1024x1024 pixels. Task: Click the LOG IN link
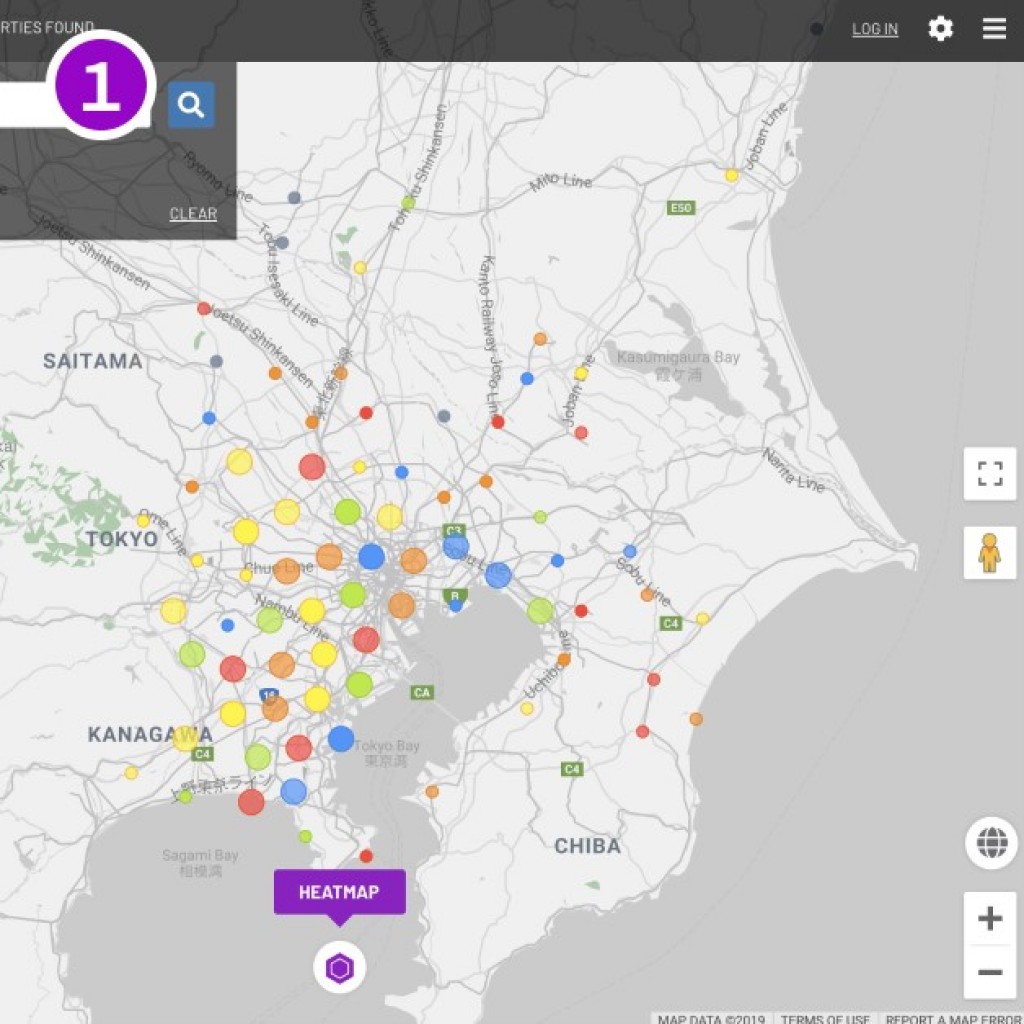(x=874, y=29)
